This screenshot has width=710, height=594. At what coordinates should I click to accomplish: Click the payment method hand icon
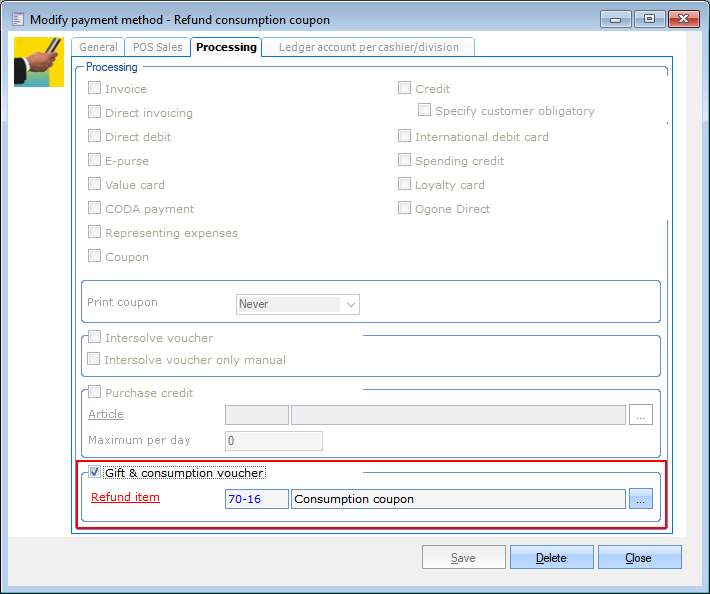pos(38,62)
